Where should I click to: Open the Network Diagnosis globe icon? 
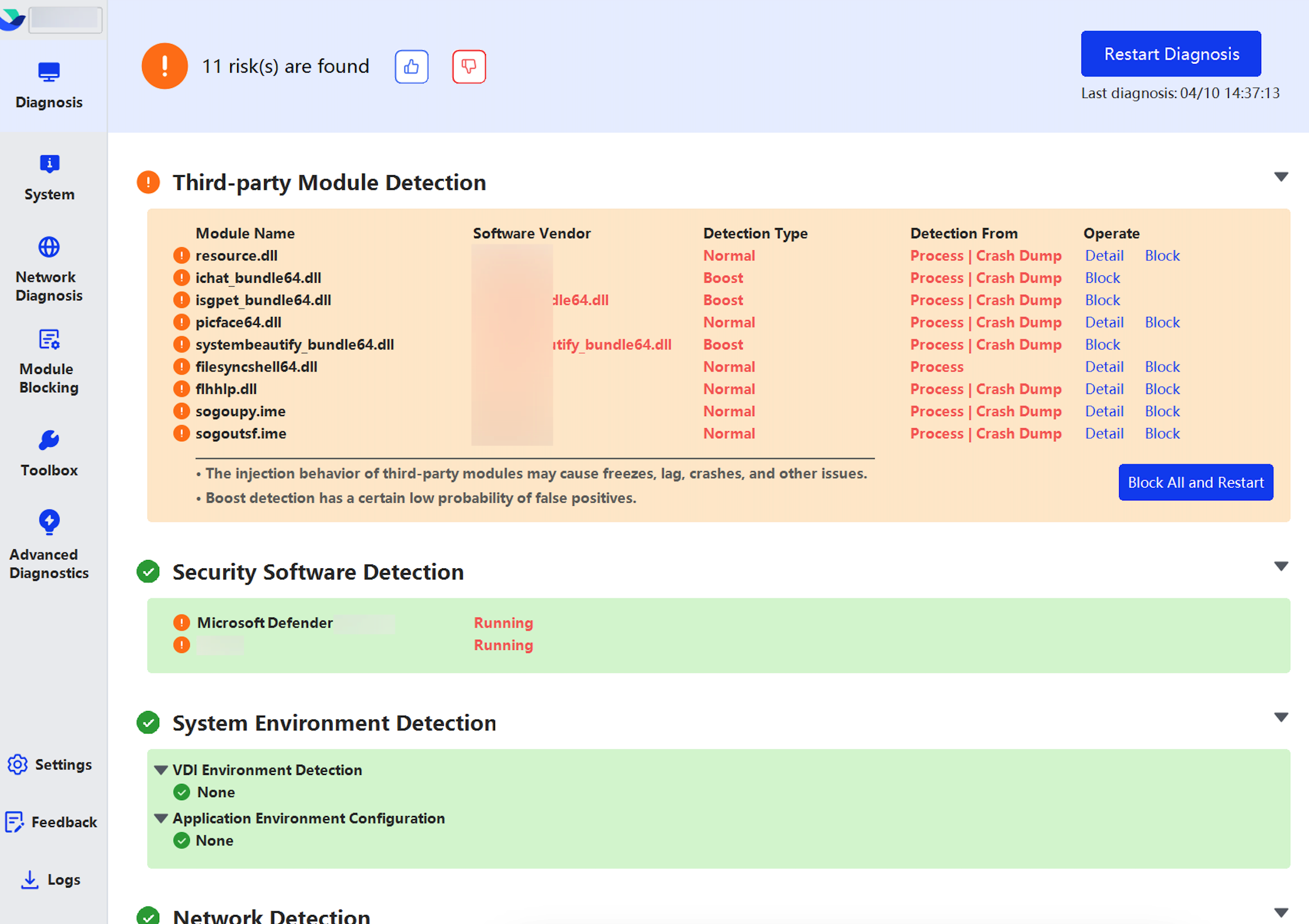click(49, 247)
